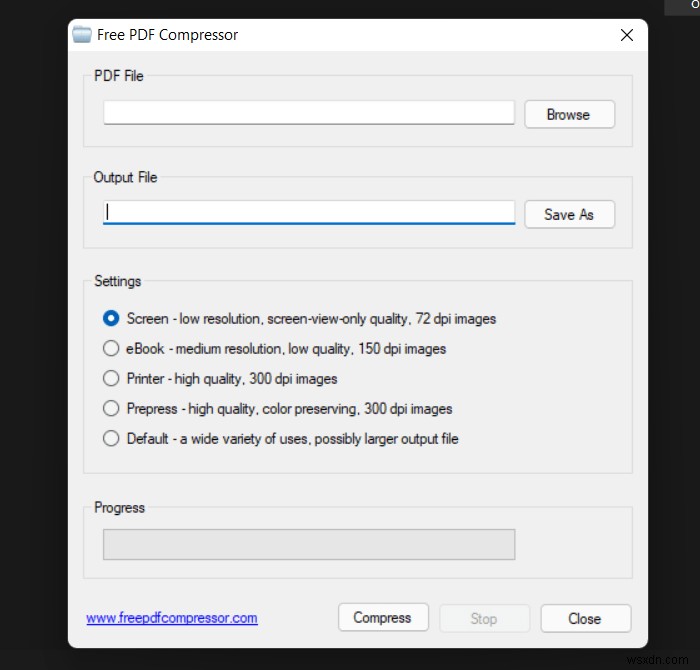Select the Printer high quality radio option
Screen dimensions: 700x670
point(111,379)
